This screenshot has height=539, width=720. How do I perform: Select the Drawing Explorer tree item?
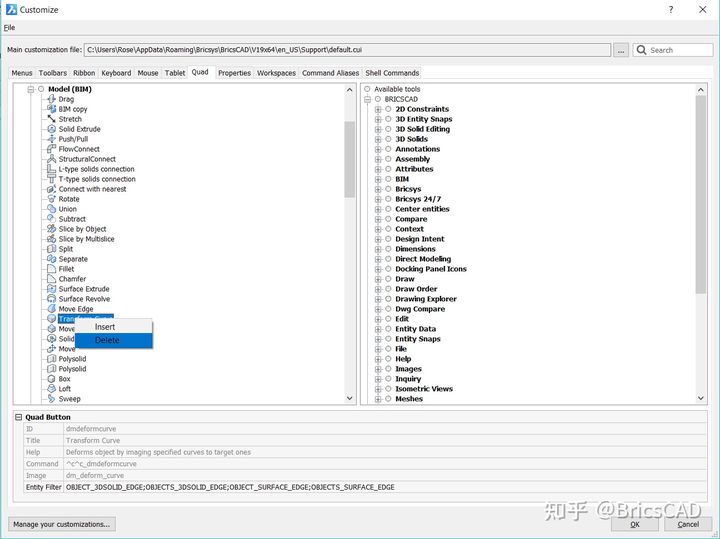pyautogui.click(x=426, y=299)
